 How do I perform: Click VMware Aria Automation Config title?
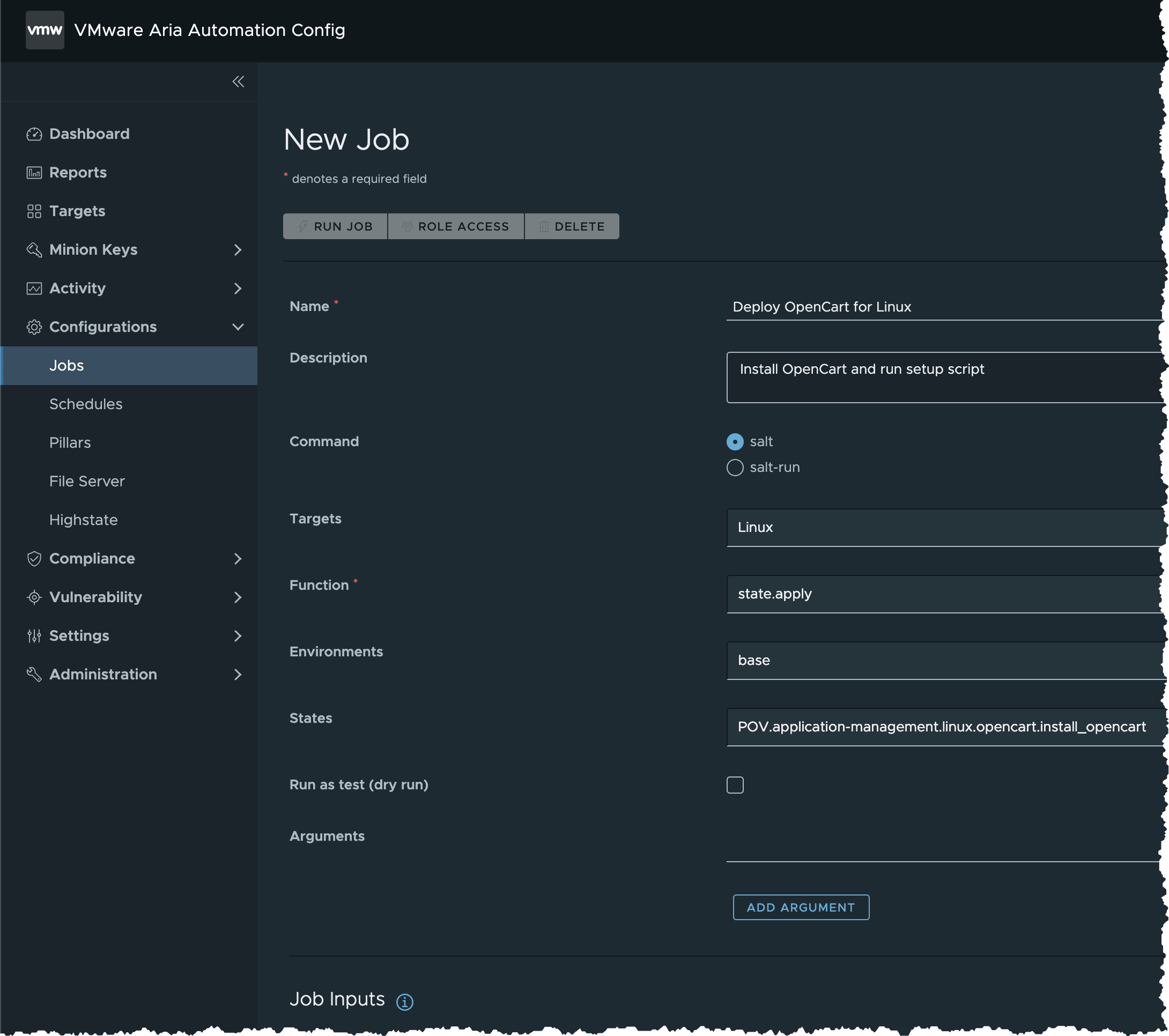point(209,29)
